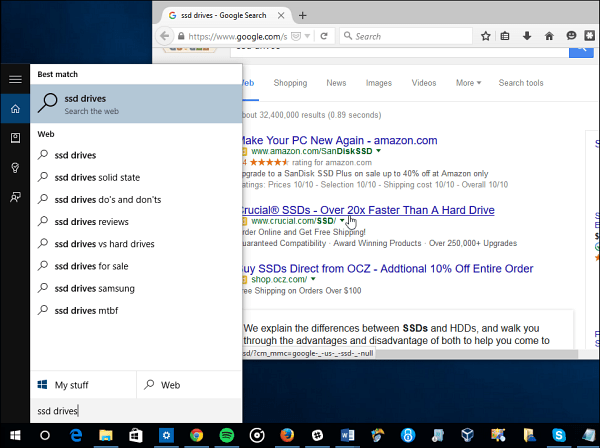Open VirtualBox cube icon on taskbar
This screenshot has height=448, width=600.
click(x=468, y=435)
